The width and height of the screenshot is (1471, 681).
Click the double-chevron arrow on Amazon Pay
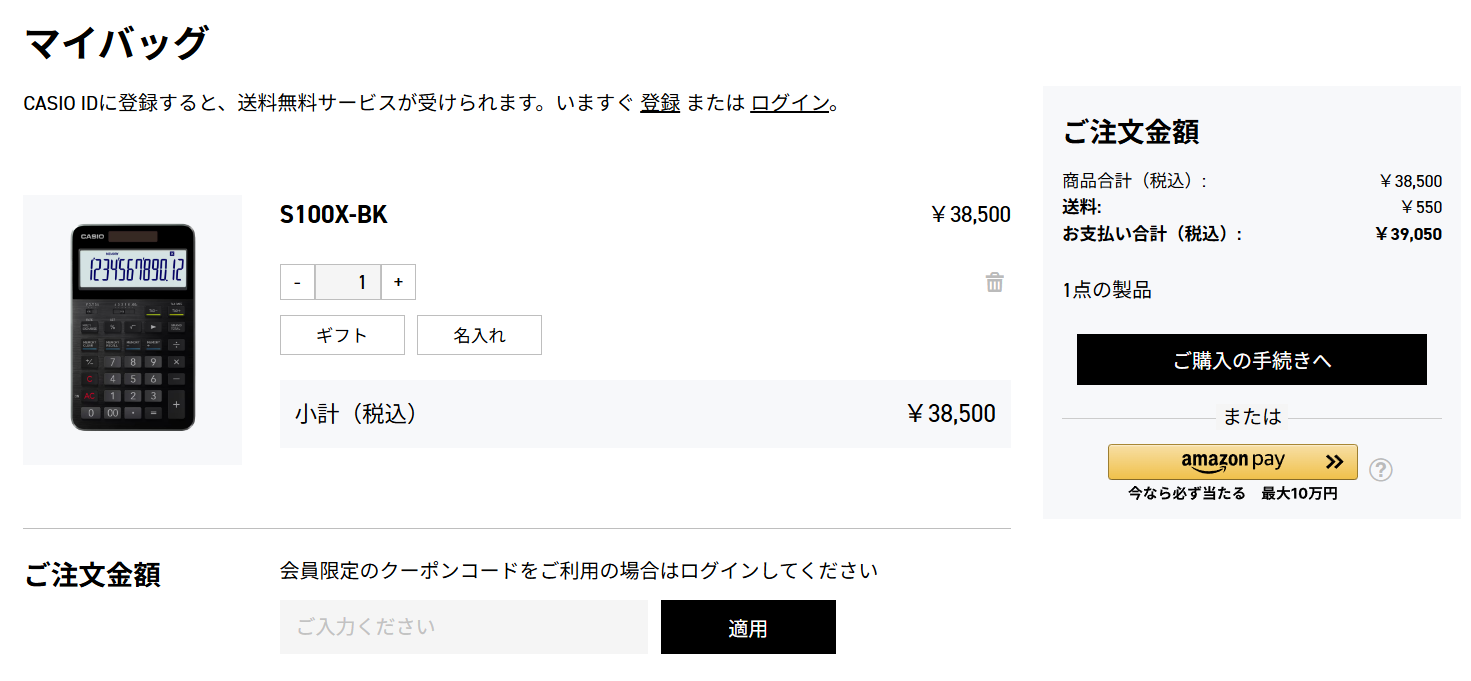pos(1334,462)
